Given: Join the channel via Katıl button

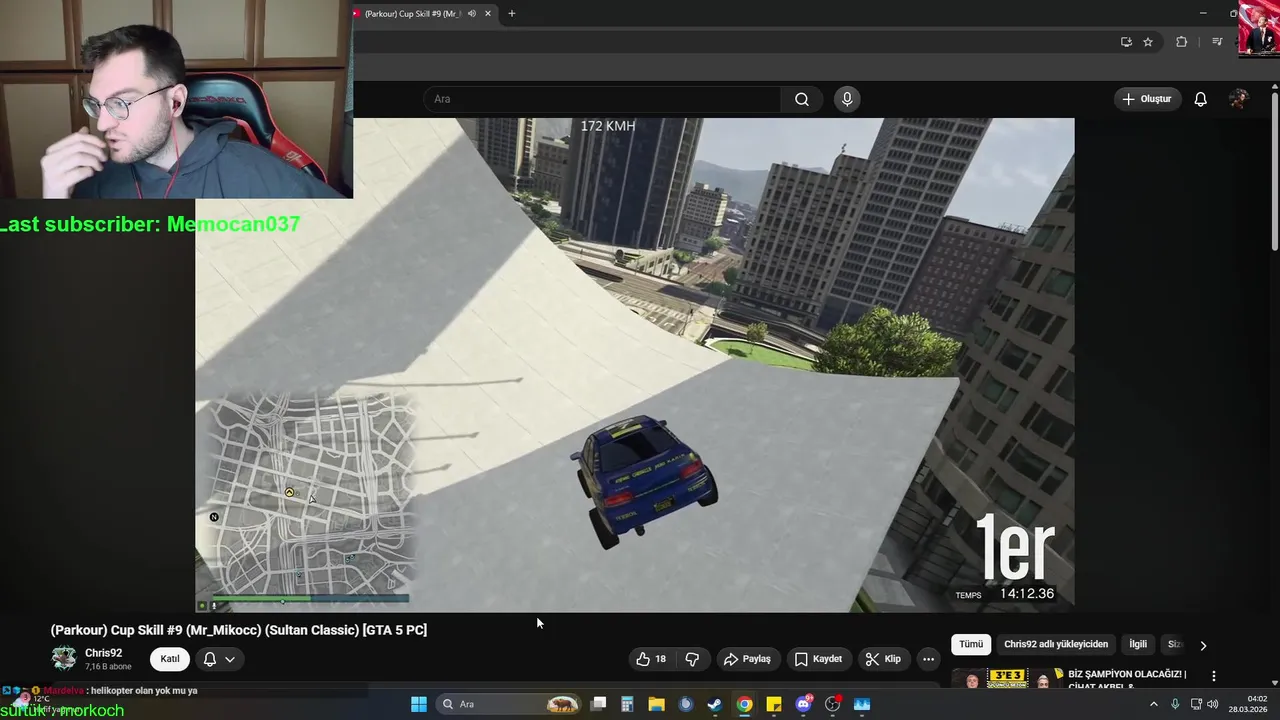Looking at the screenshot, I should 170,659.
